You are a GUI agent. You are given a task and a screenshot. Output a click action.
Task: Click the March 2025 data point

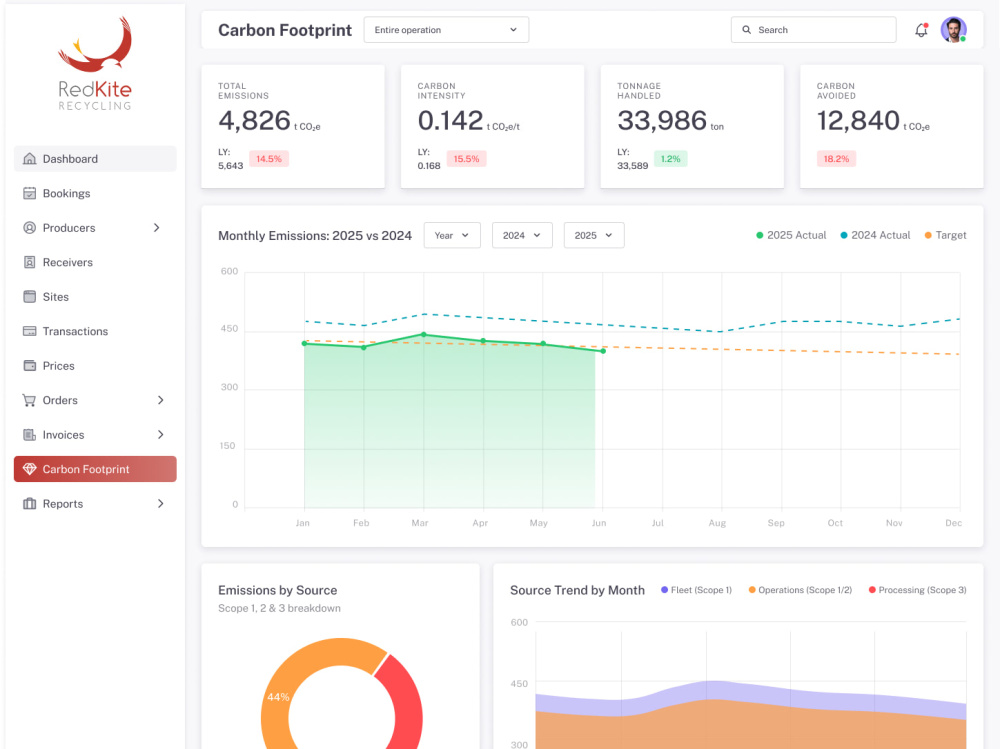tap(424, 334)
